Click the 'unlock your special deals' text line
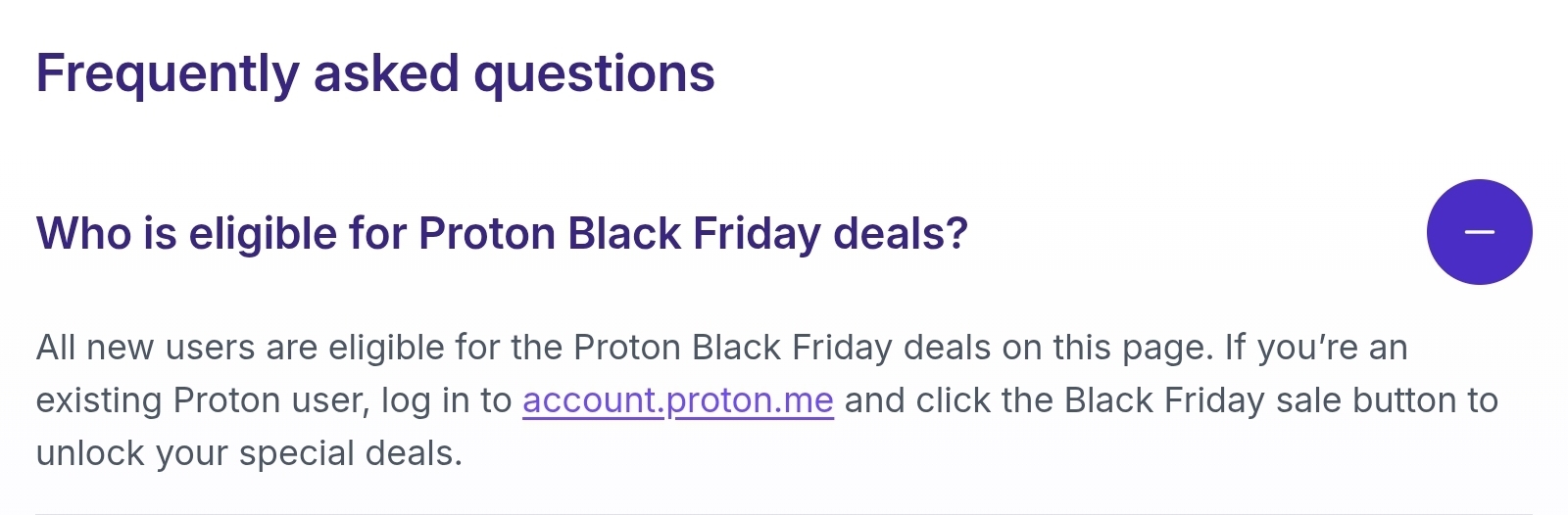The height and width of the screenshot is (515, 1568). [x=249, y=453]
